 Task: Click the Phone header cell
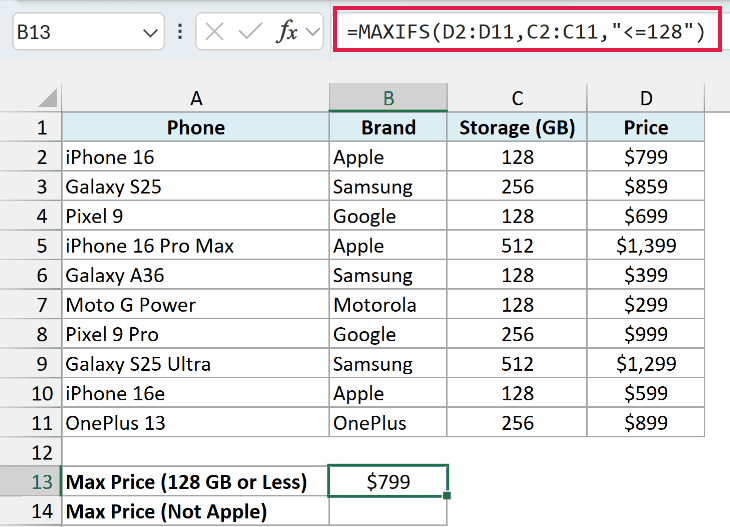pos(196,127)
